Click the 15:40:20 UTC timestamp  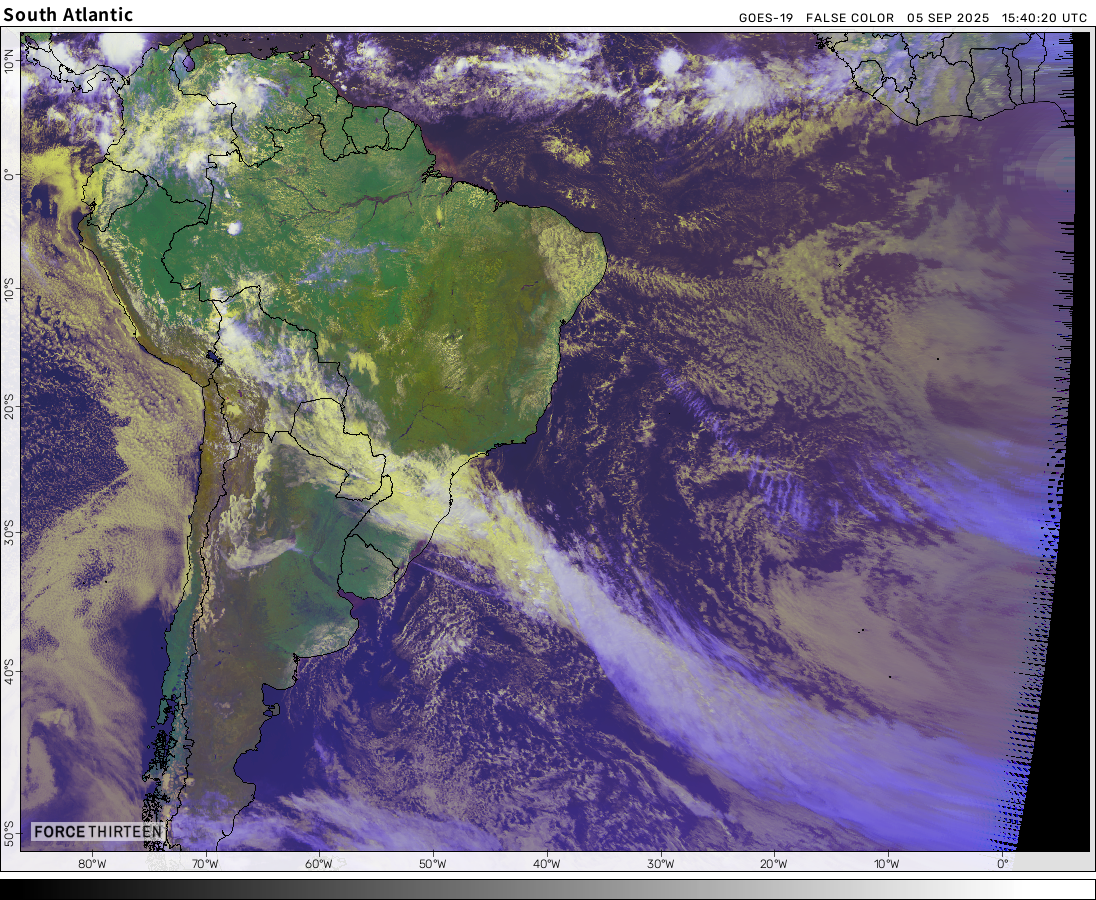pos(1044,17)
